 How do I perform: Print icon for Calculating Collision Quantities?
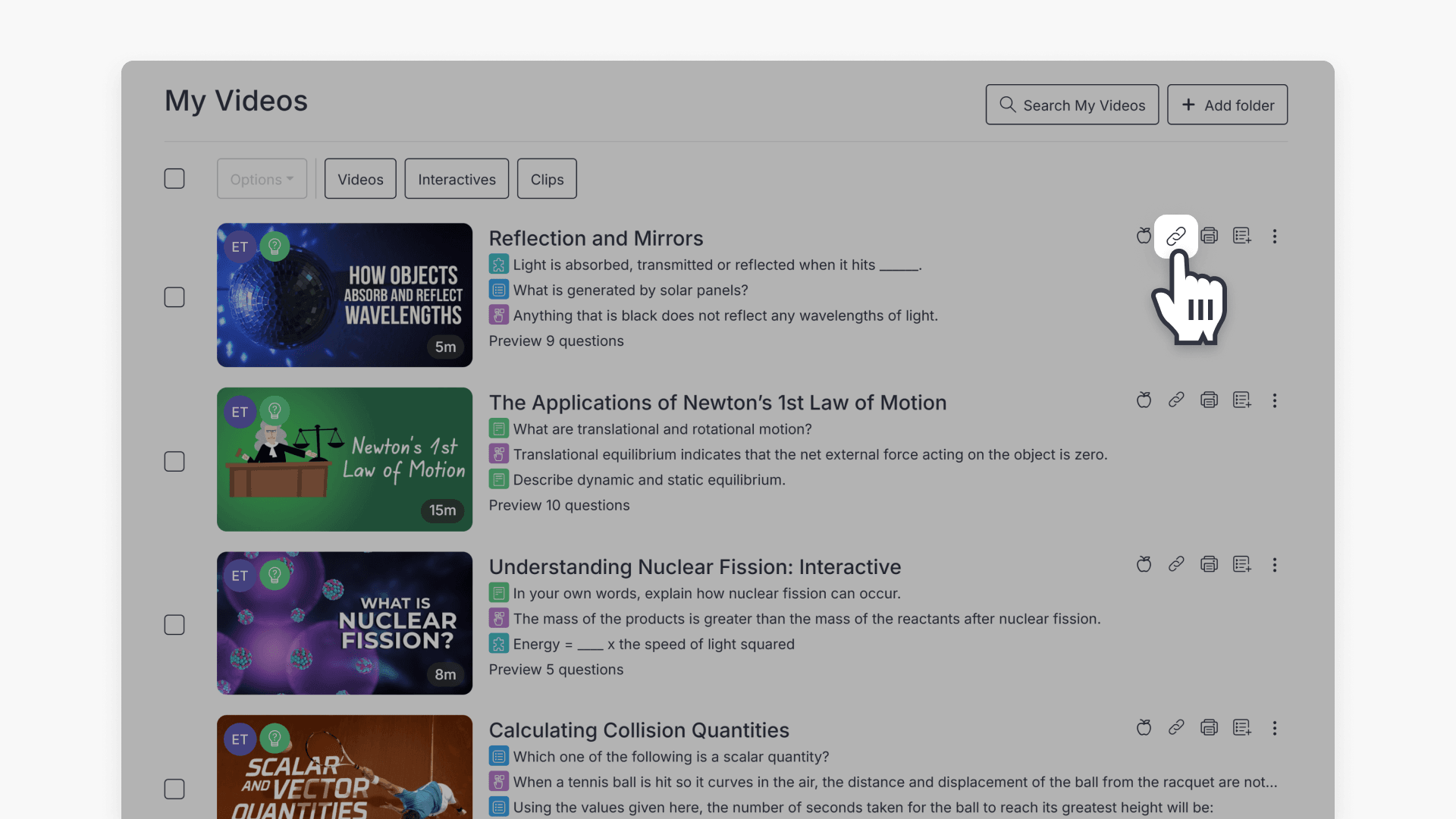[1209, 728]
